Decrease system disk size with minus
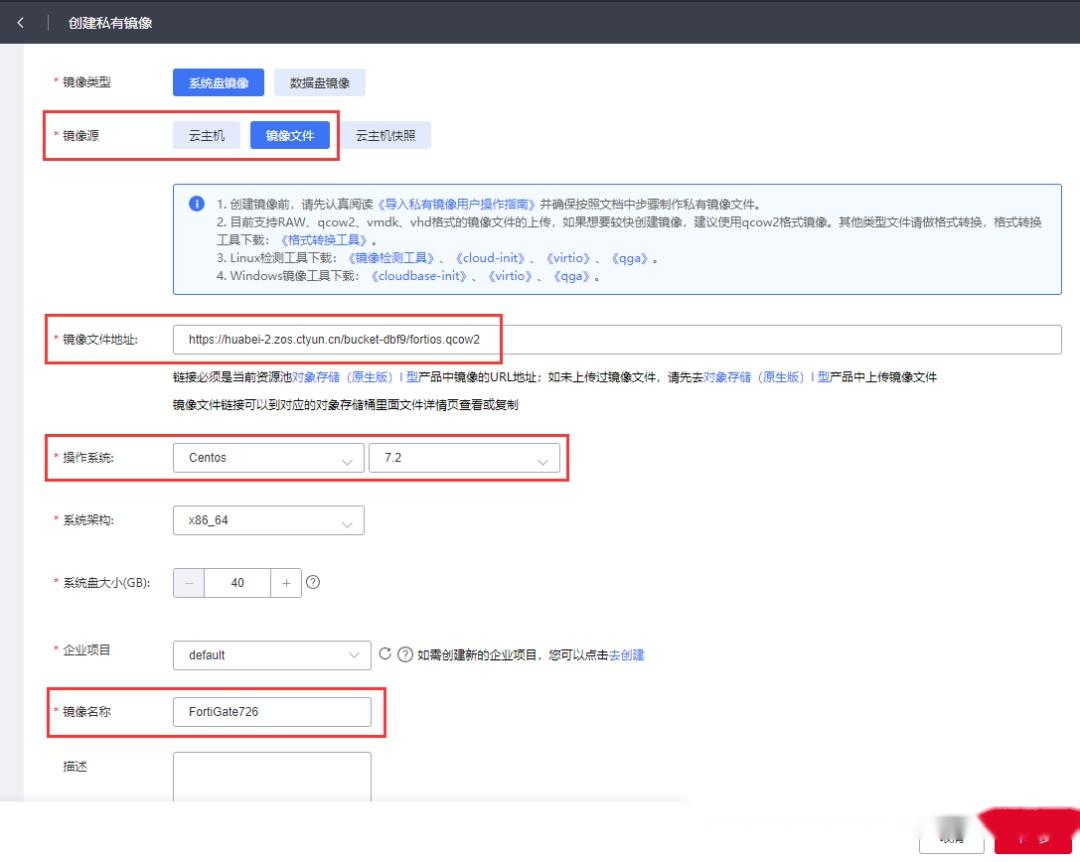The height and width of the screenshot is (862, 1080). pyautogui.click(x=189, y=583)
